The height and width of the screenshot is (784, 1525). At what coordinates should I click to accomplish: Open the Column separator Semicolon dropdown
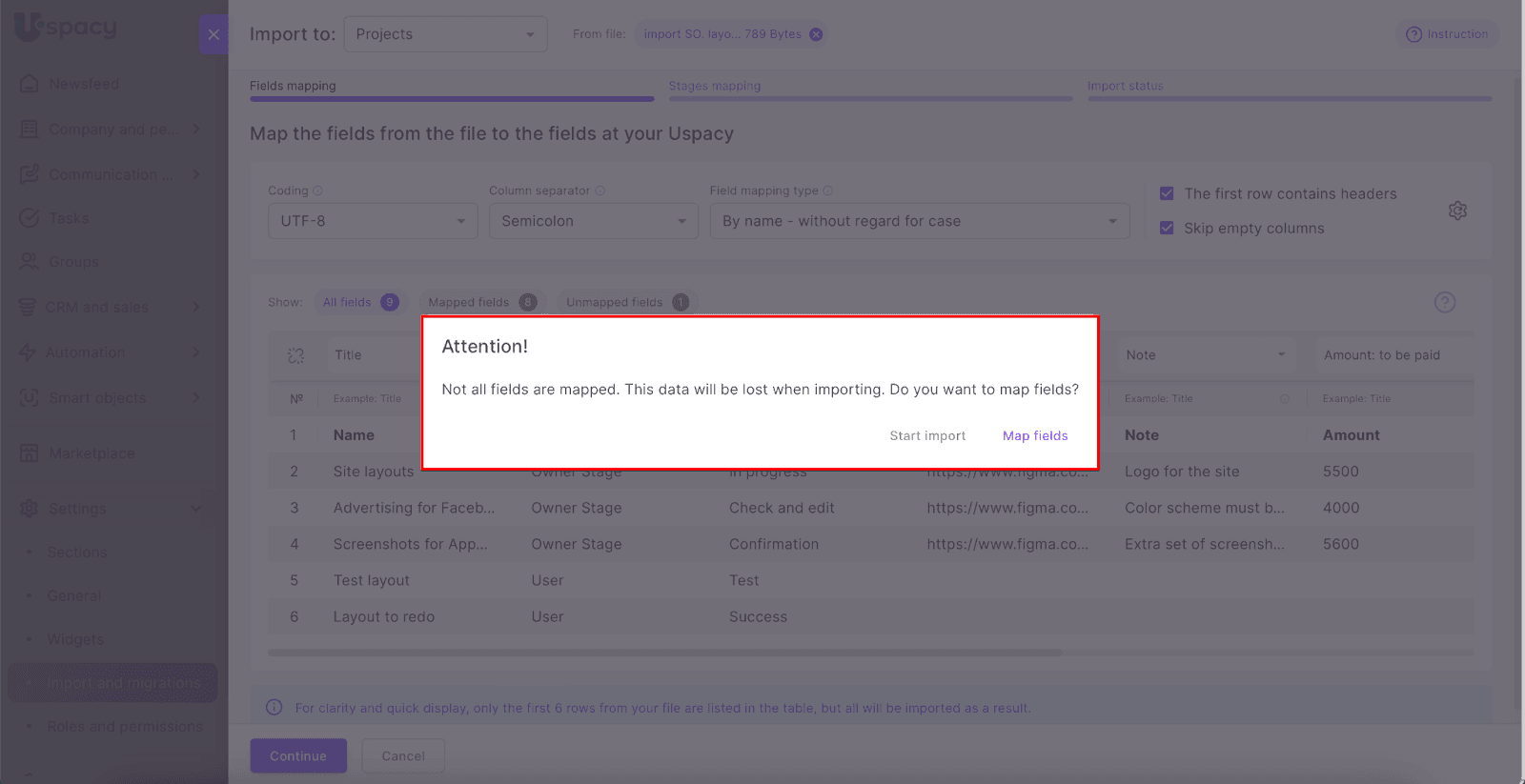coord(594,221)
